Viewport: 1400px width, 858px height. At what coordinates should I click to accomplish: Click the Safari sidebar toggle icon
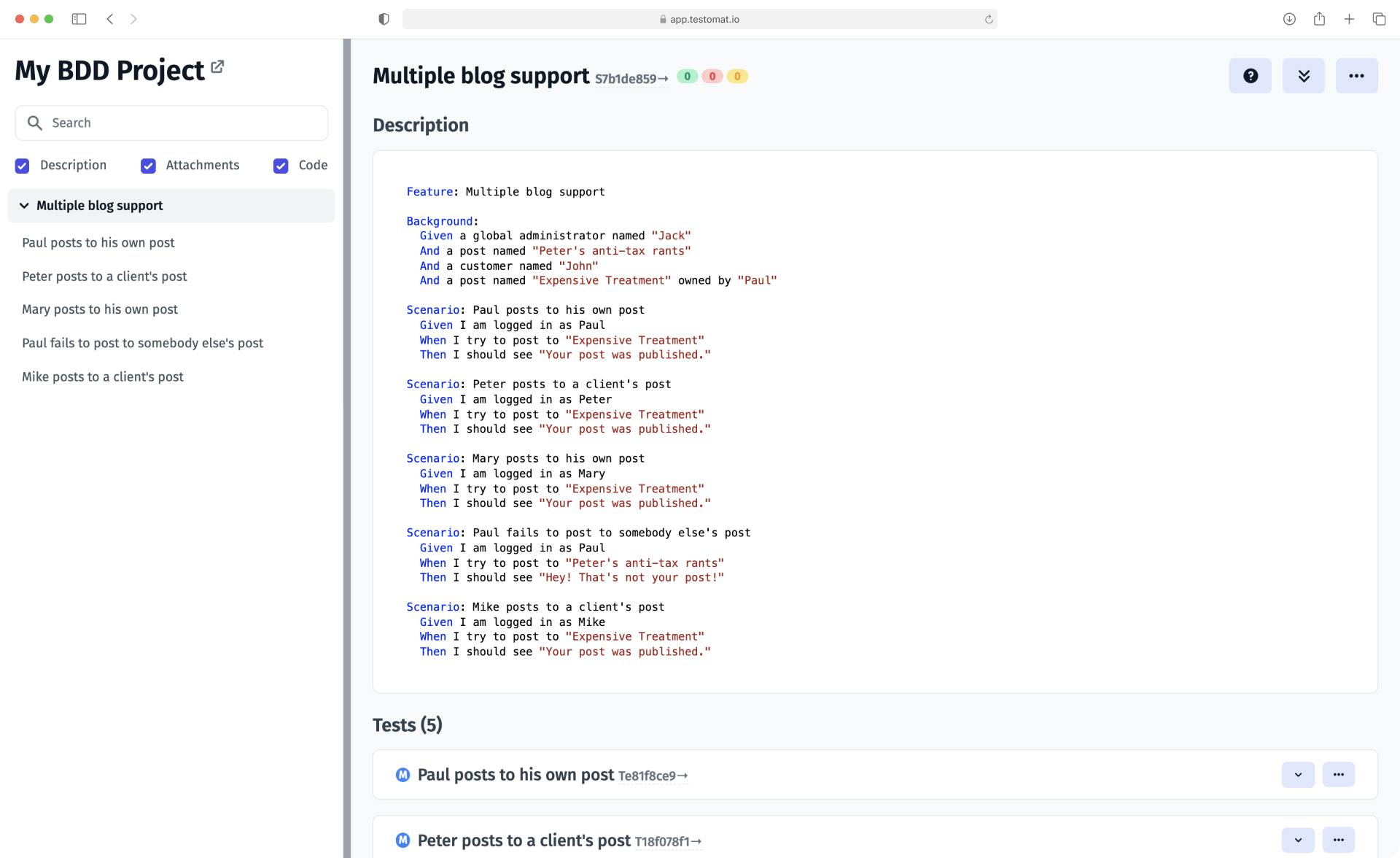pos(79,19)
